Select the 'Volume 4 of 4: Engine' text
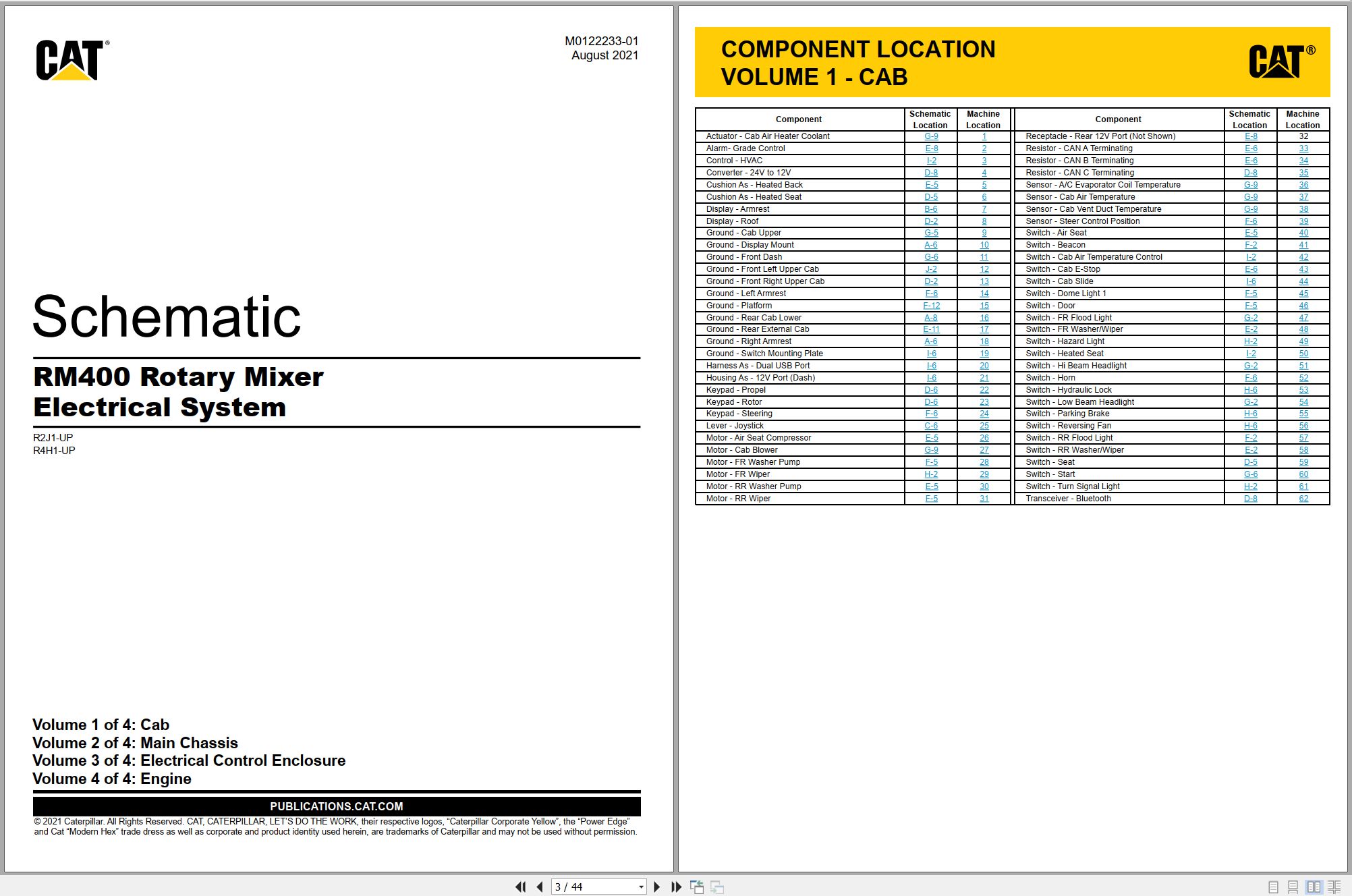The width and height of the screenshot is (1352, 896). click(112, 779)
